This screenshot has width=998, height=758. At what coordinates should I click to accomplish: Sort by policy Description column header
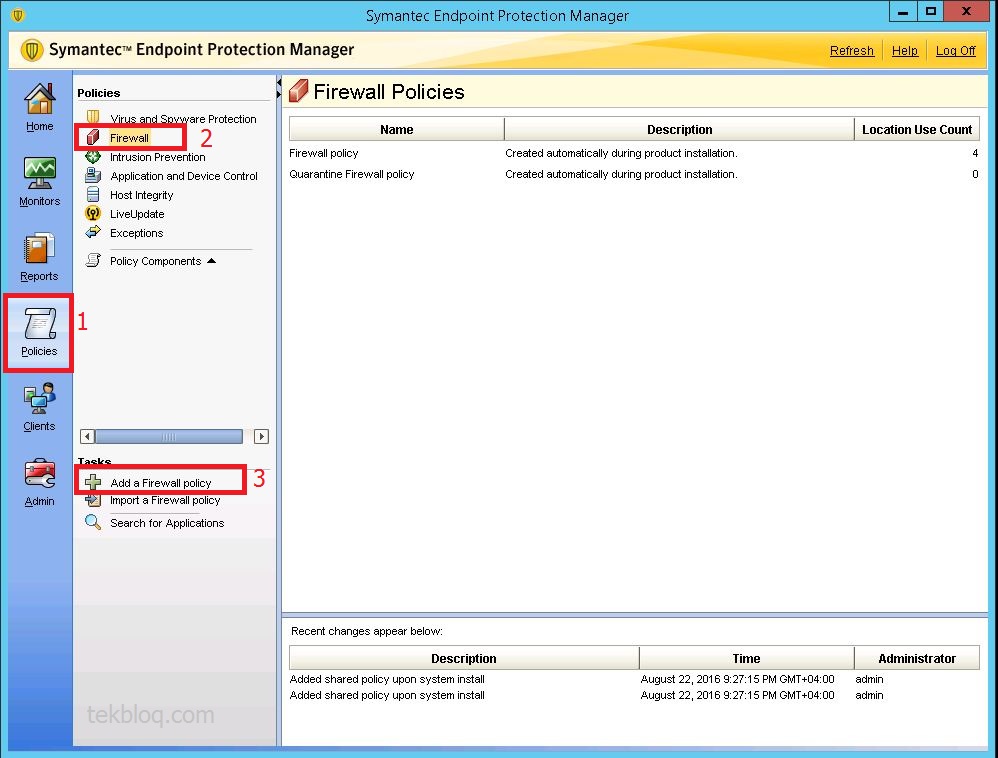pos(679,129)
